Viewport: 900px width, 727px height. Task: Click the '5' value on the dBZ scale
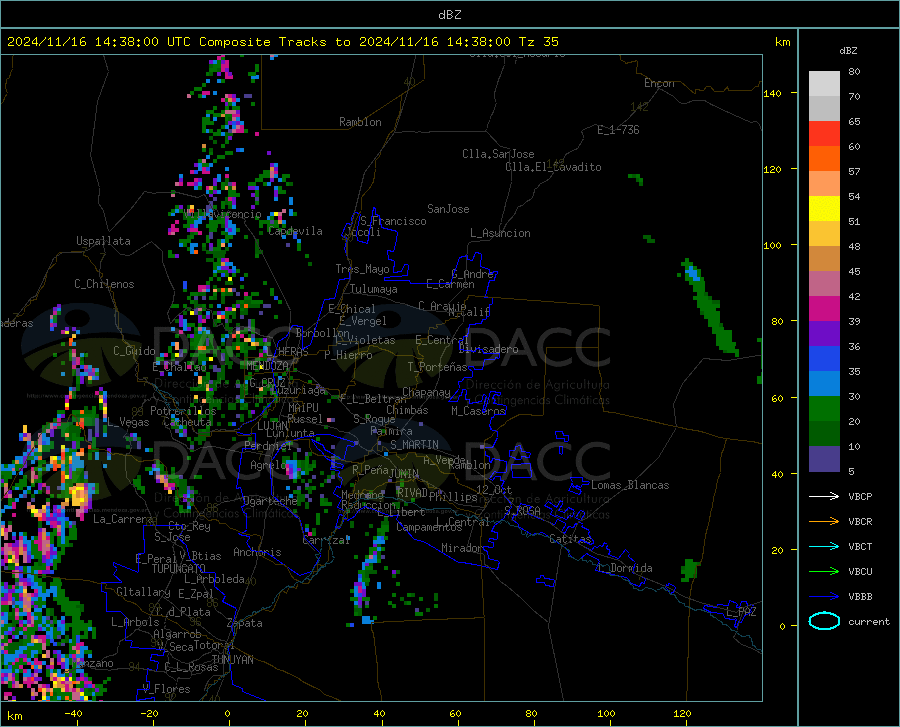[851, 472]
